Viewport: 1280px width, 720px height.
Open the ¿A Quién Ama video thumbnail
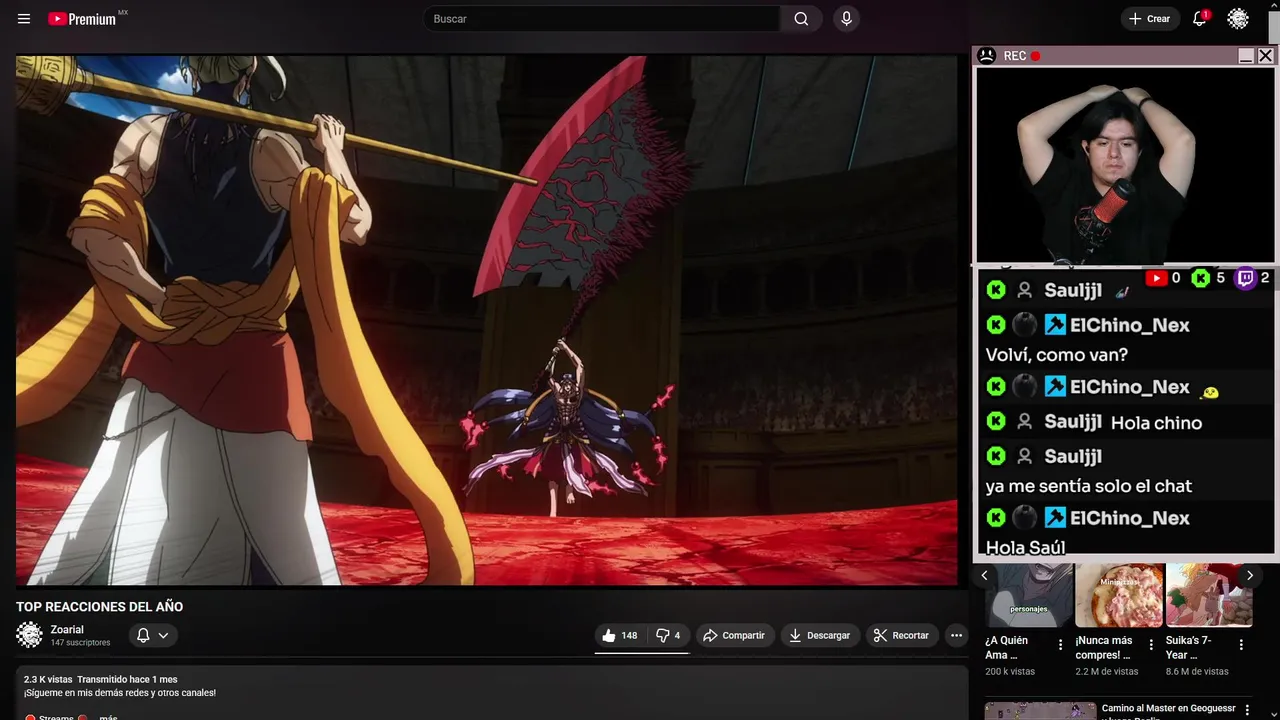pyautogui.click(x=1028, y=595)
